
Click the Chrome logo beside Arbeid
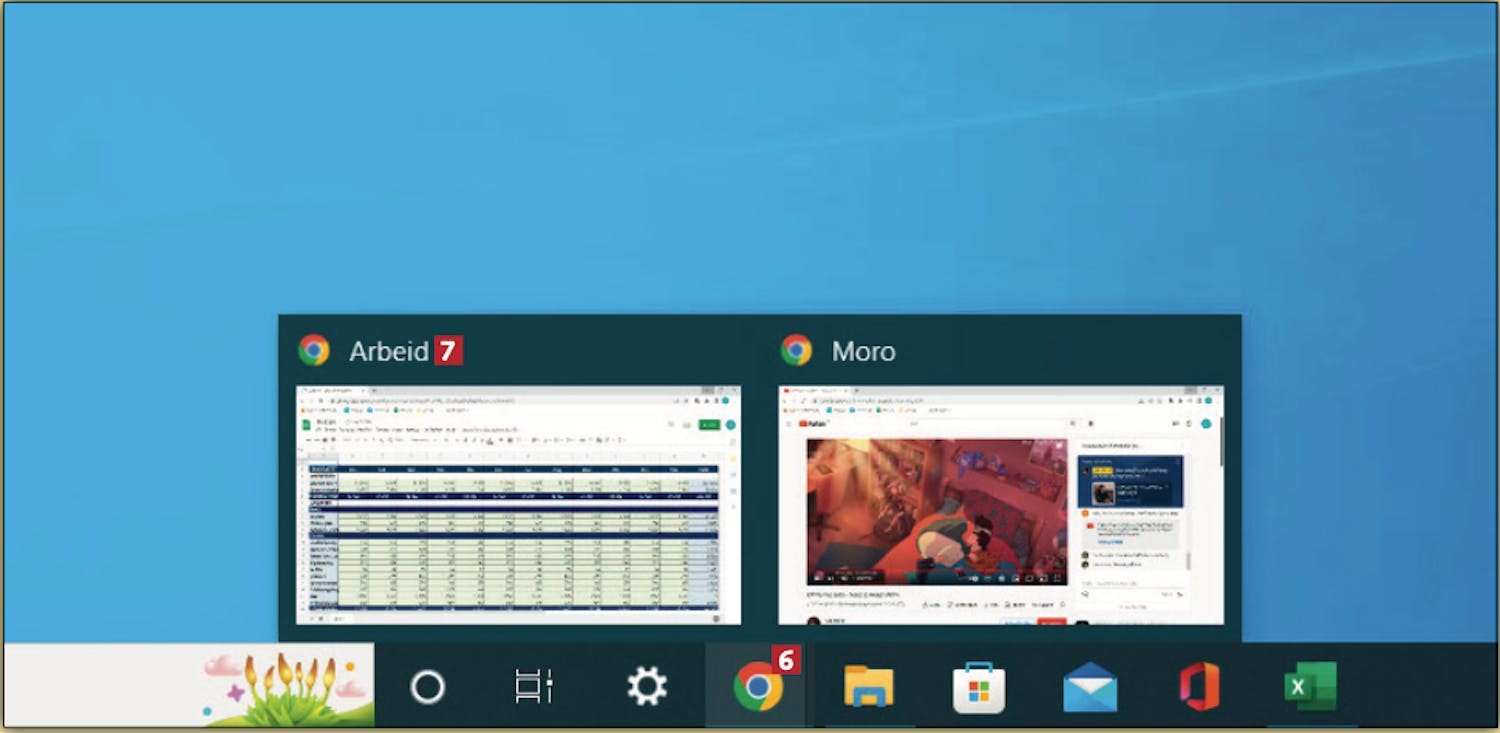[314, 351]
